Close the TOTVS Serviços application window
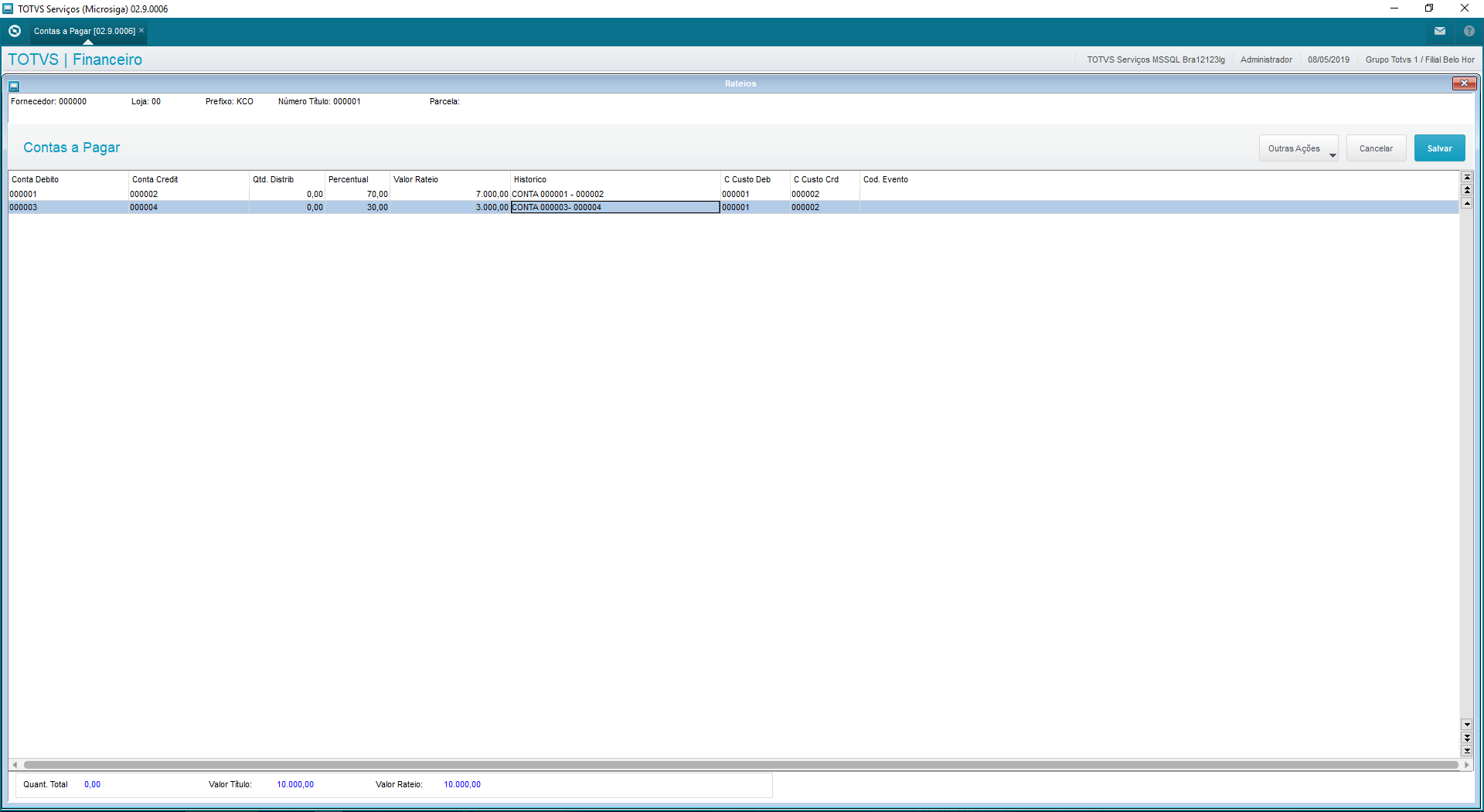 (1465, 8)
